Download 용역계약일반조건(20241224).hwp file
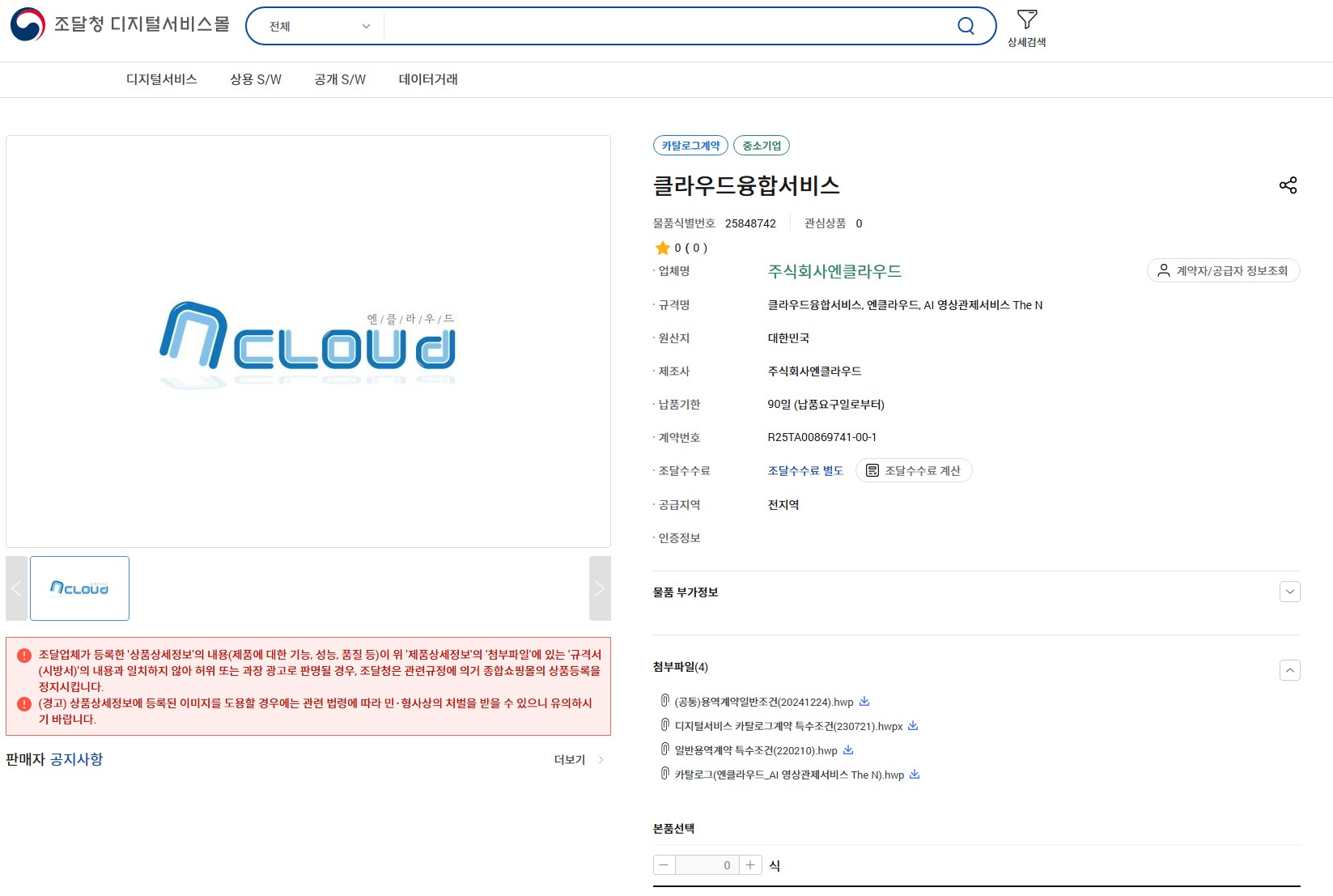This screenshot has height=896, width=1333. (864, 702)
